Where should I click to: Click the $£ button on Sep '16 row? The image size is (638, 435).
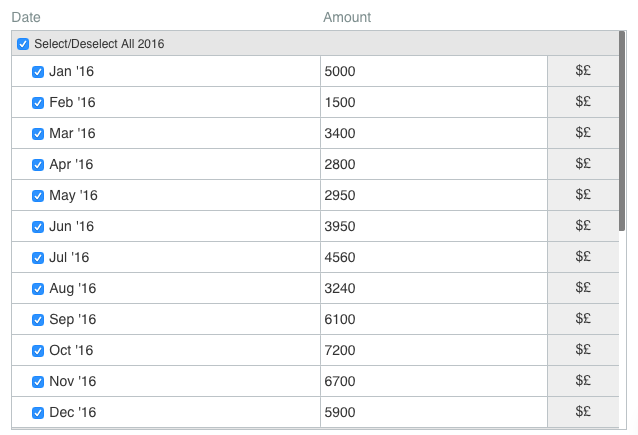click(x=583, y=319)
